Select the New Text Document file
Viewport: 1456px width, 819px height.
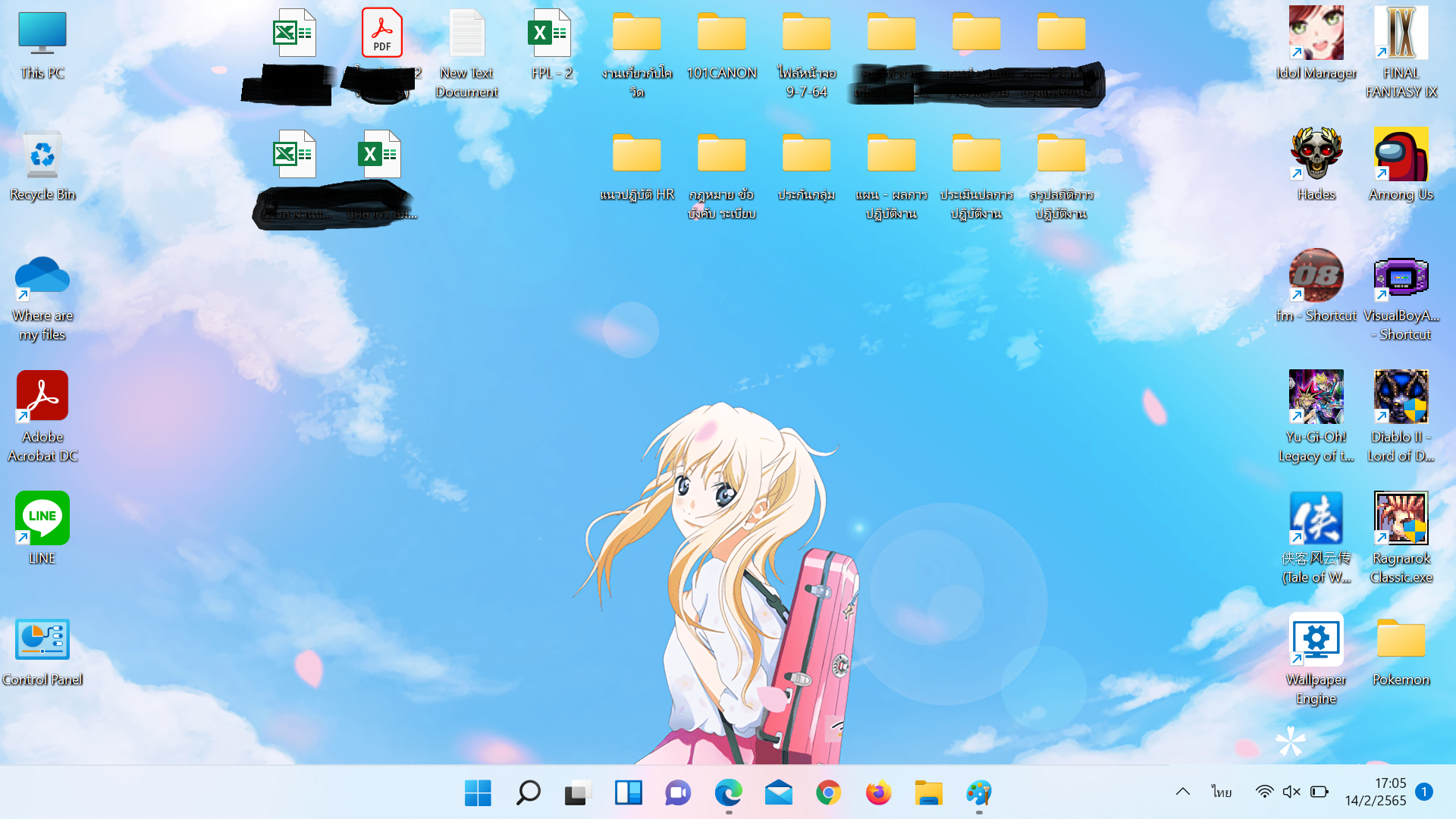point(467,53)
